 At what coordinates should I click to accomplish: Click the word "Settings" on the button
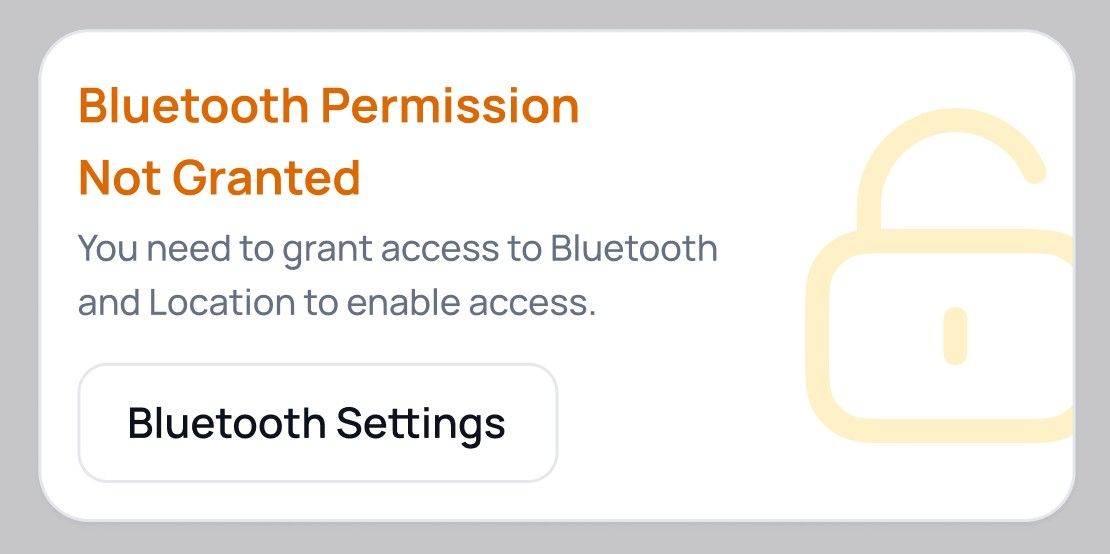click(420, 423)
